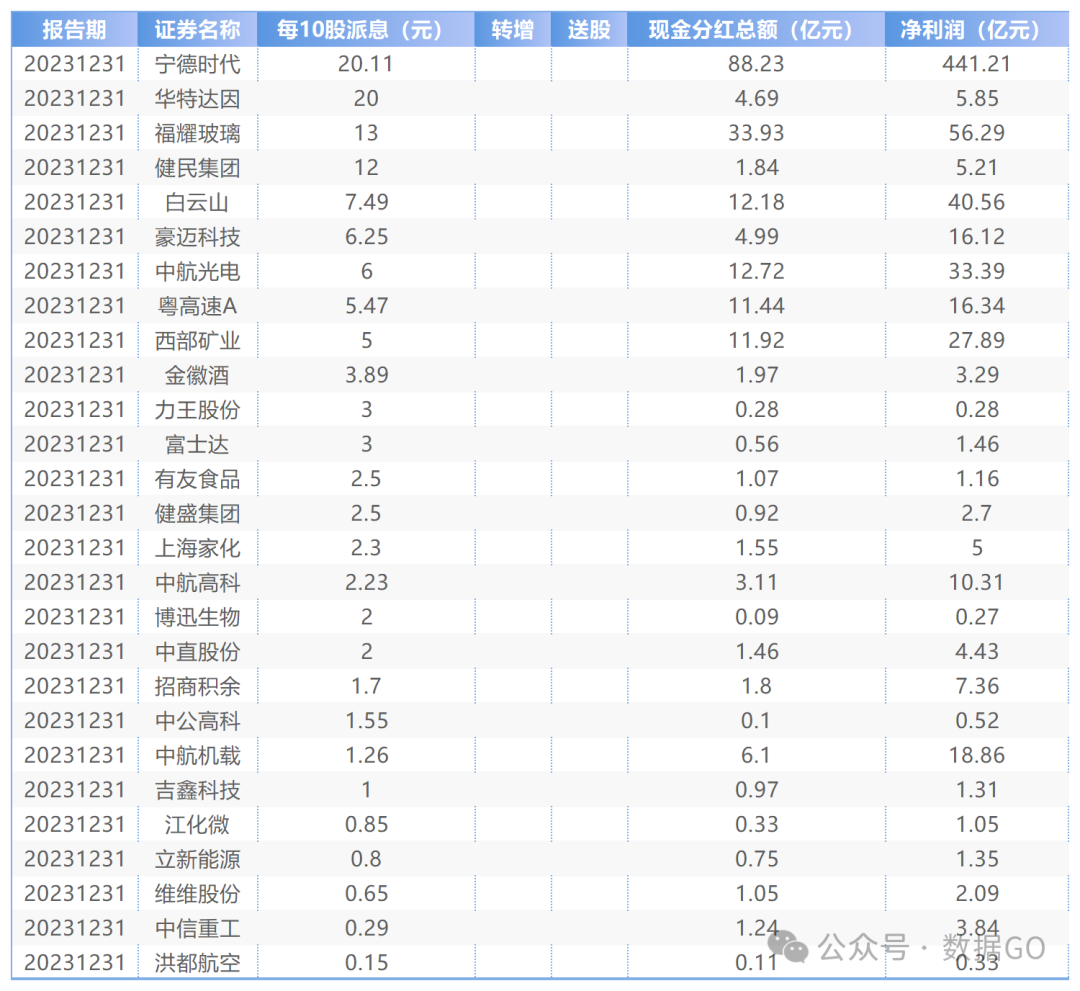The image size is (1080, 991).
Task: Click the dividend value 0.15
Action: [366, 963]
